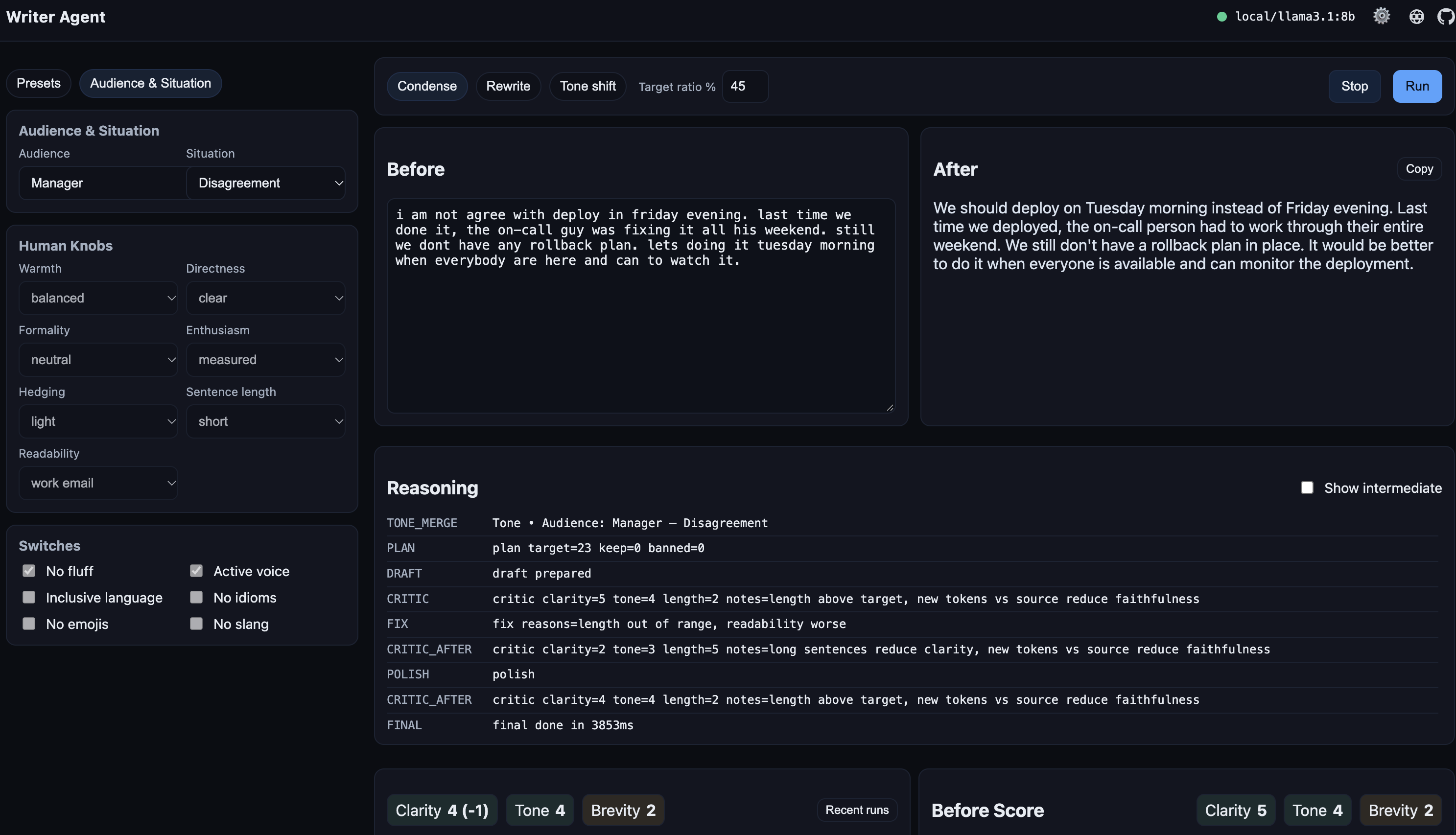Click the Run button
The image size is (1456, 835).
[1417, 86]
